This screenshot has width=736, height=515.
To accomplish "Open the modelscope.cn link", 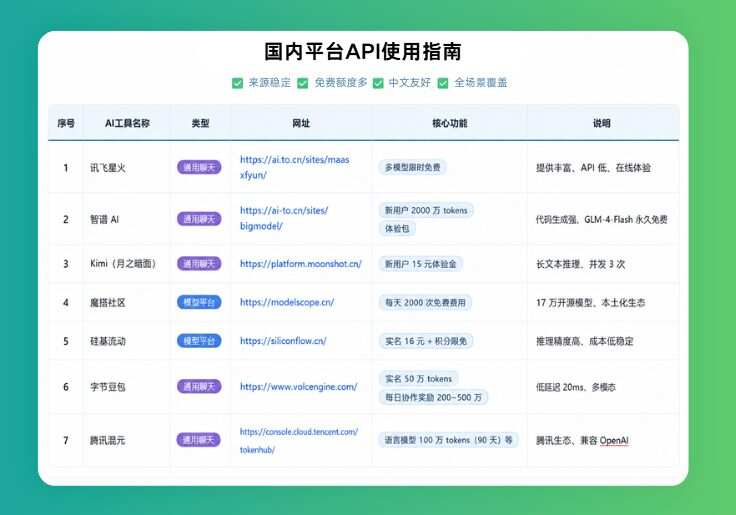I will tap(287, 302).
